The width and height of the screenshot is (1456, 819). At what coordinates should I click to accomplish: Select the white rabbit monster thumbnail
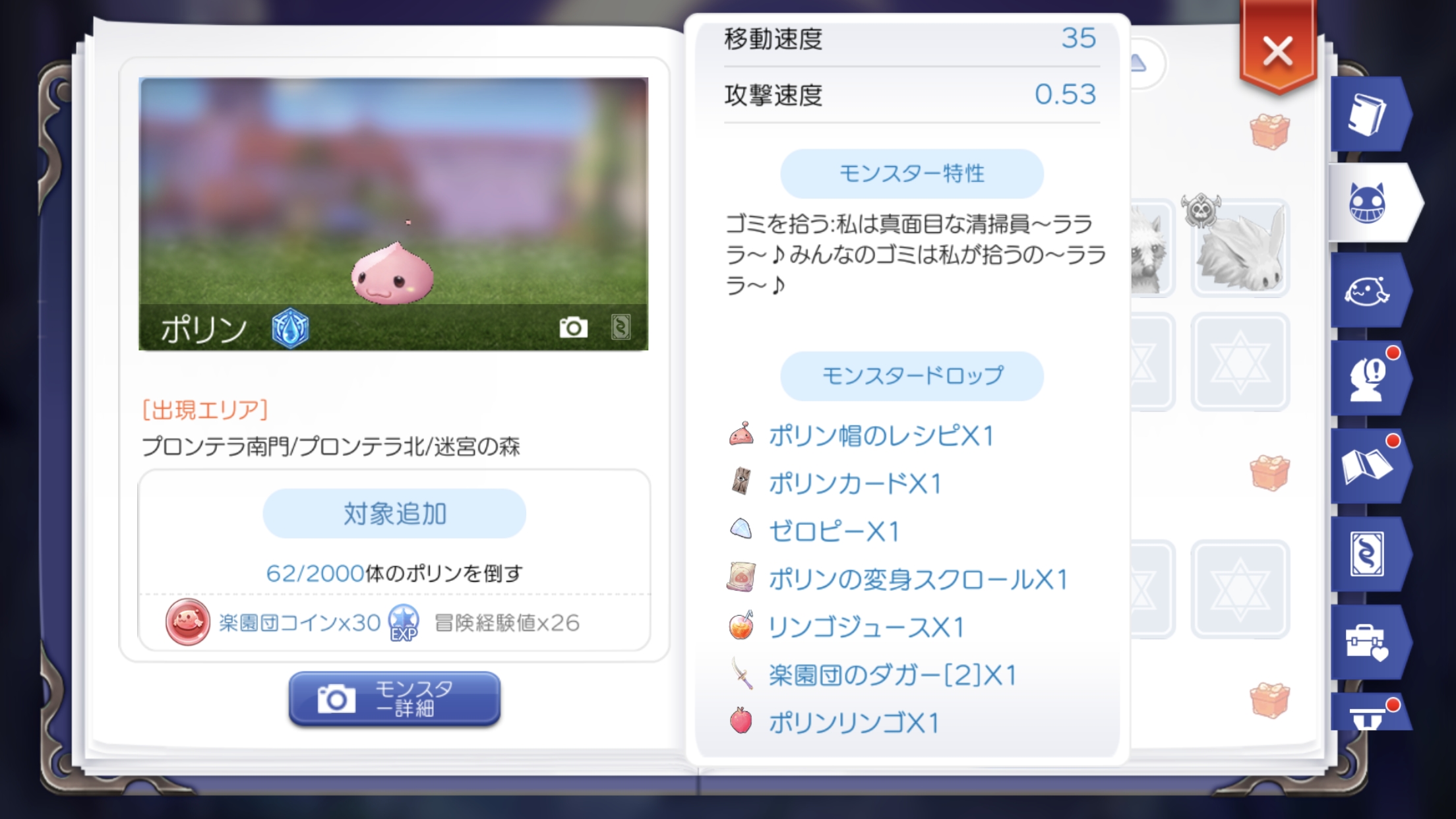[x=1240, y=247]
